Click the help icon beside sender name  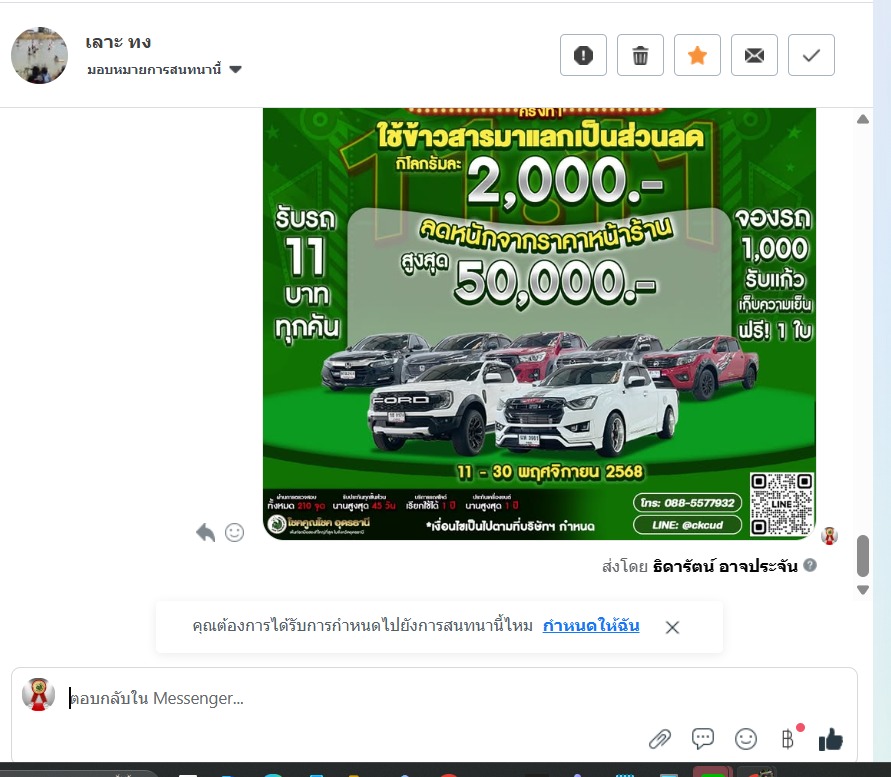click(810, 565)
